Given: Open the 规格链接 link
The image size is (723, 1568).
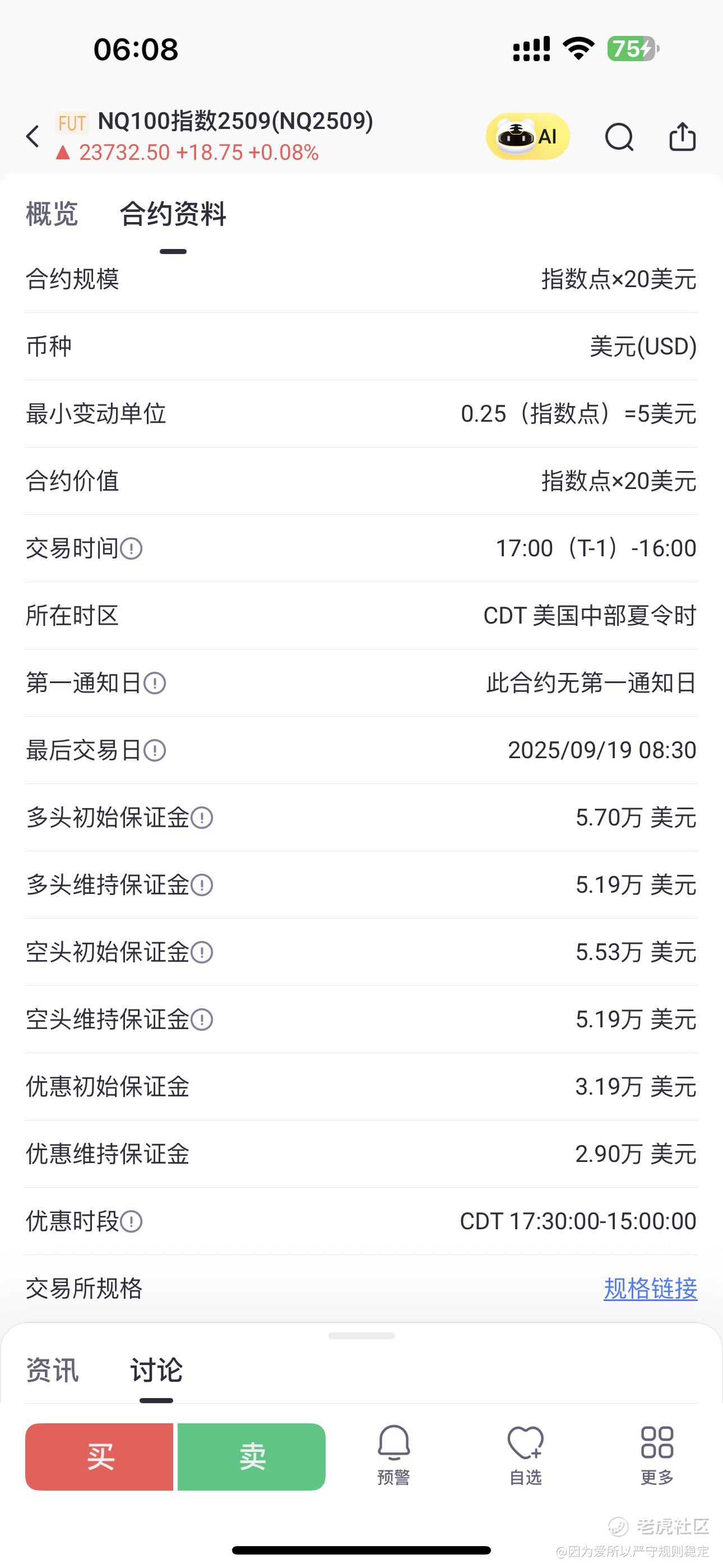Looking at the screenshot, I should coord(651,1289).
